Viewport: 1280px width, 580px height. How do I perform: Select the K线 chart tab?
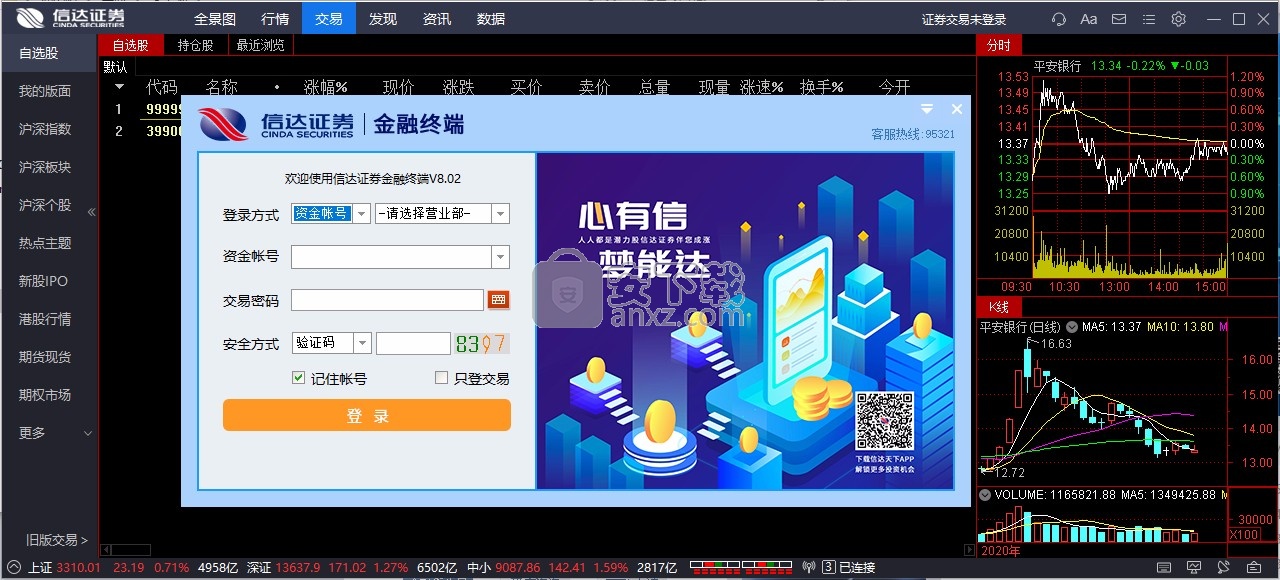(998, 306)
